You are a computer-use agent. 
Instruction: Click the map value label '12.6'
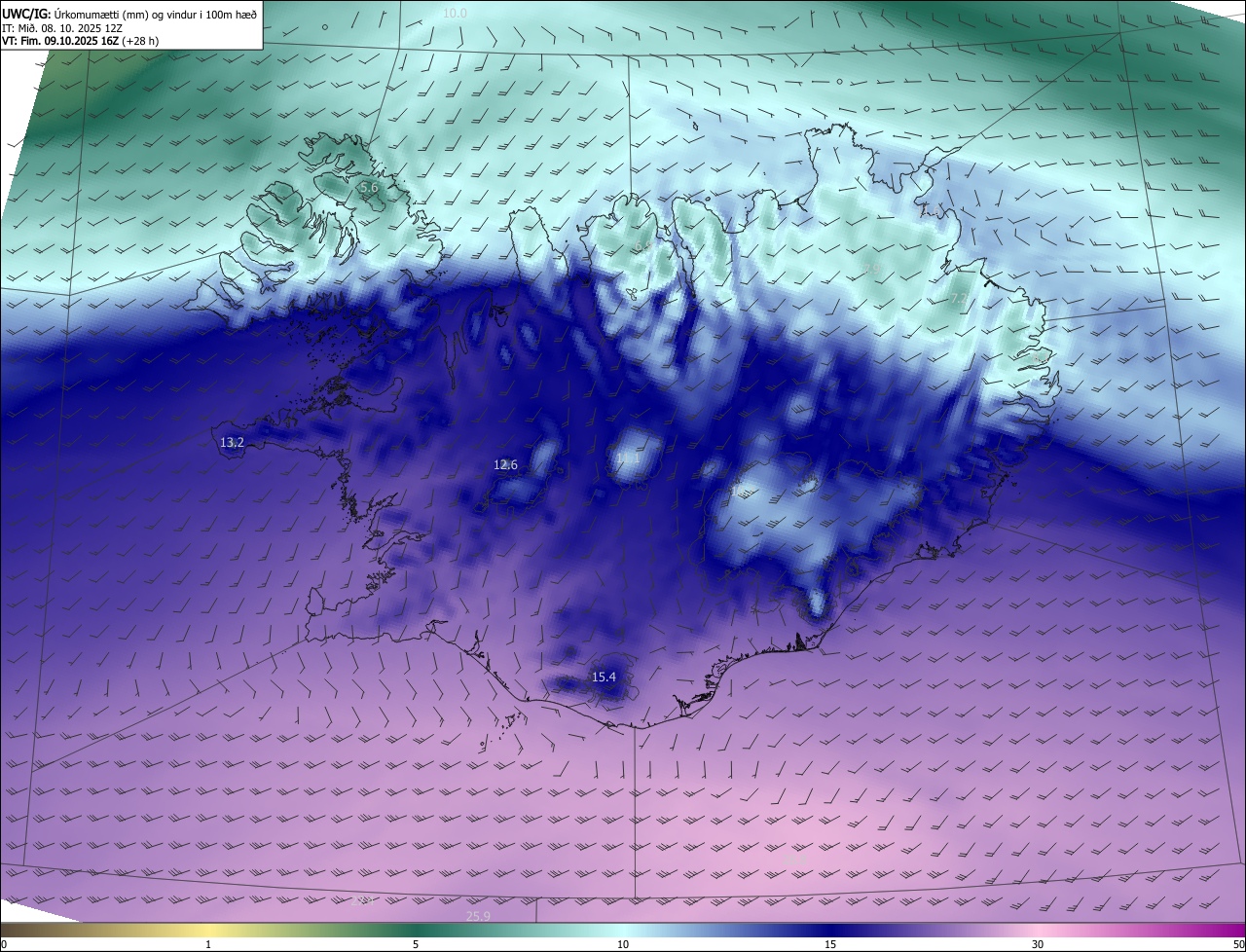[x=505, y=465]
